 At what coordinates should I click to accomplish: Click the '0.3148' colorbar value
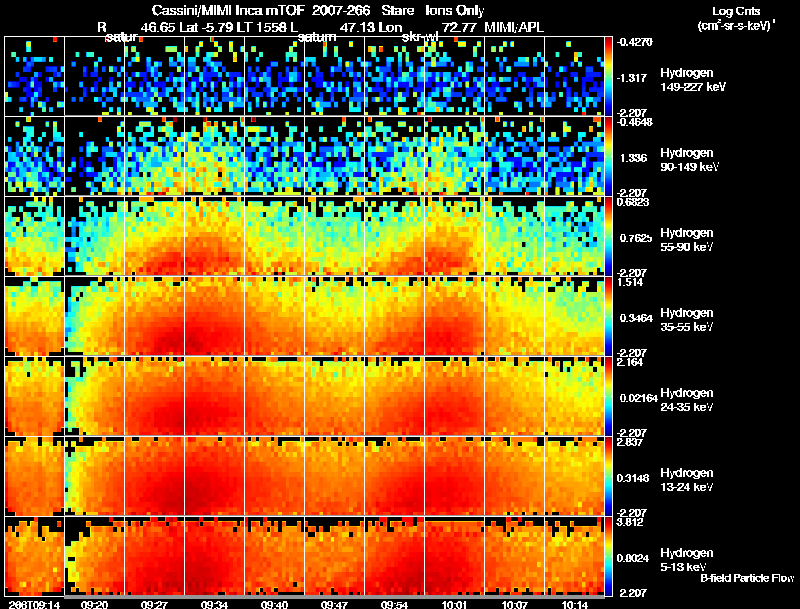pos(633,478)
